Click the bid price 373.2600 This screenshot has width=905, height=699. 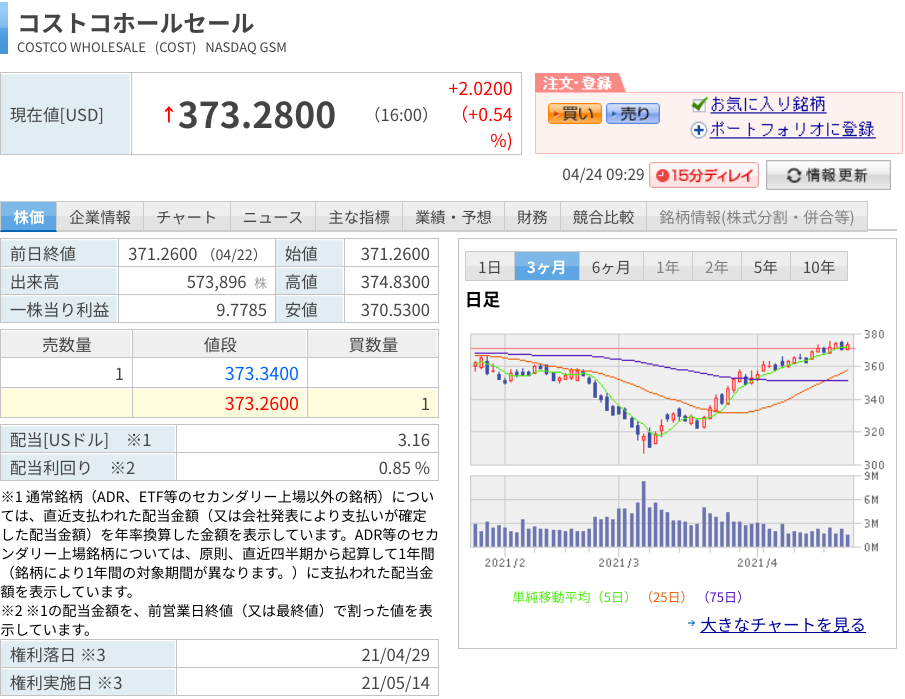pos(261,403)
